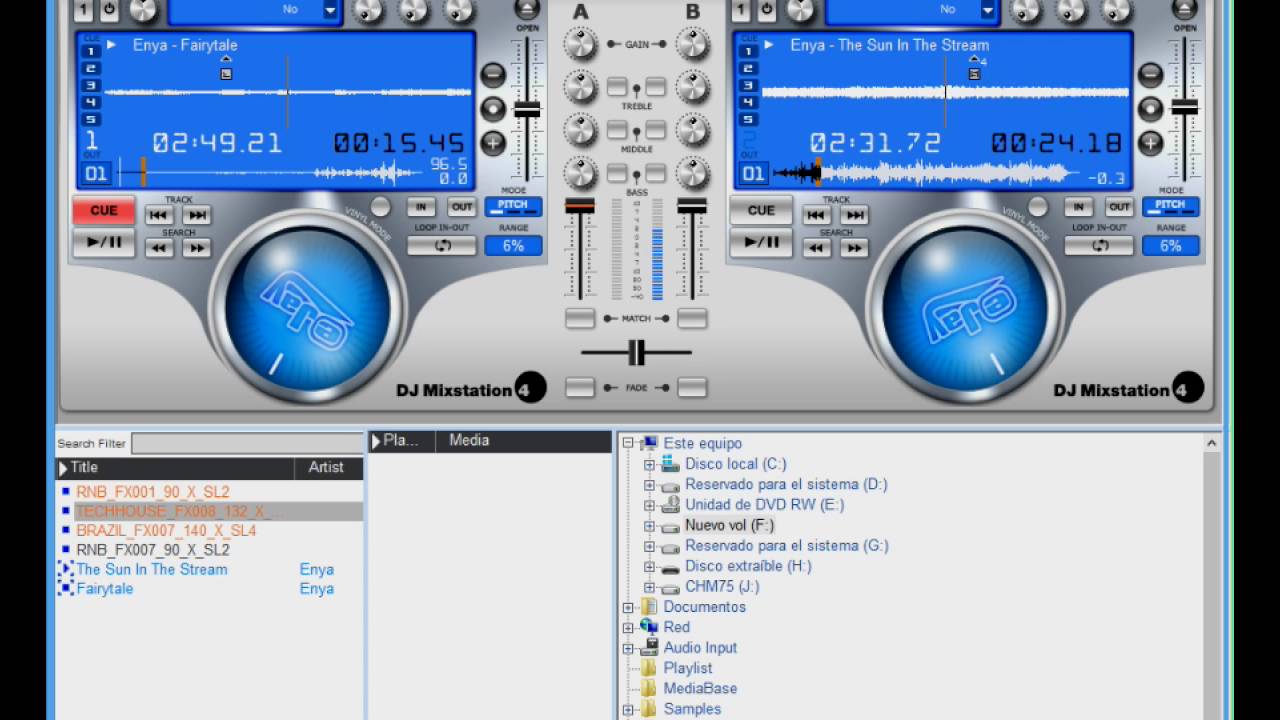The width and height of the screenshot is (1280, 720).
Task: Expand Nuevo vol (F:) drive node
Action: tap(649, 525)
